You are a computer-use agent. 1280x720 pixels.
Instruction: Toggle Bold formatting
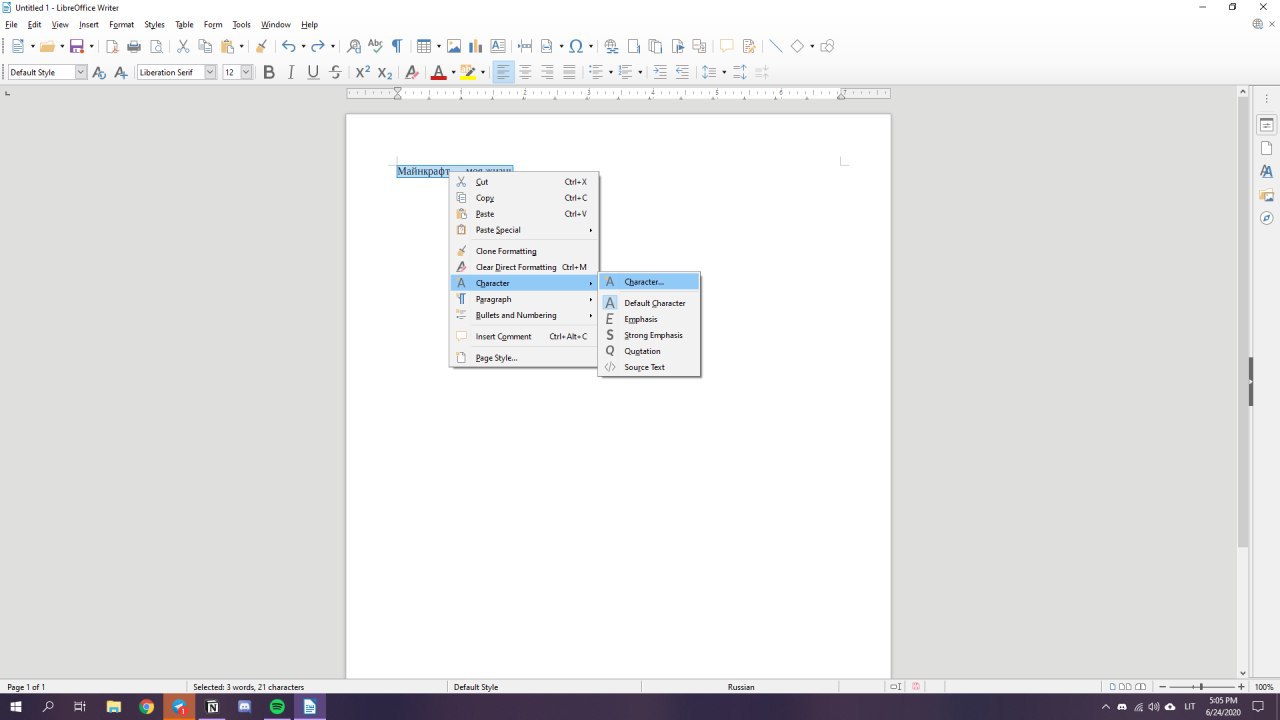click(x=269, y=72)
